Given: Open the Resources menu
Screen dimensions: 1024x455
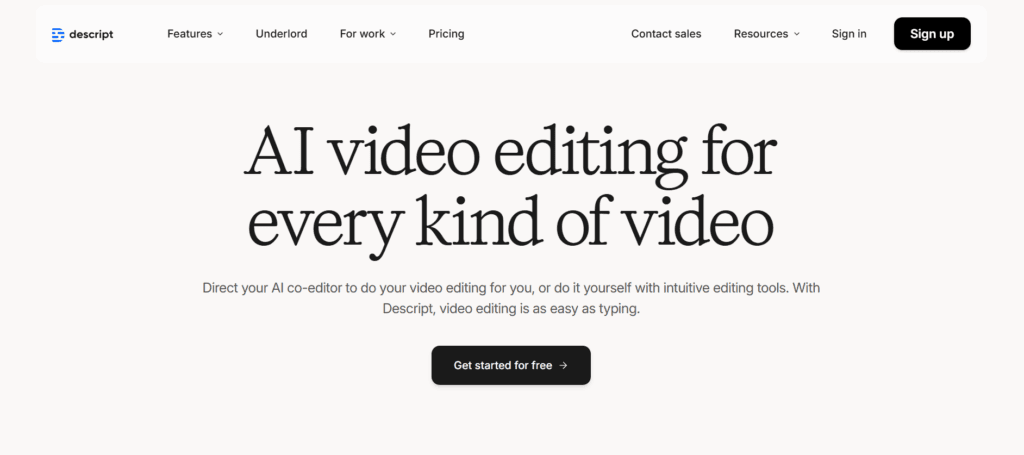Looking at the screenshot, I should tap(761, 34).
